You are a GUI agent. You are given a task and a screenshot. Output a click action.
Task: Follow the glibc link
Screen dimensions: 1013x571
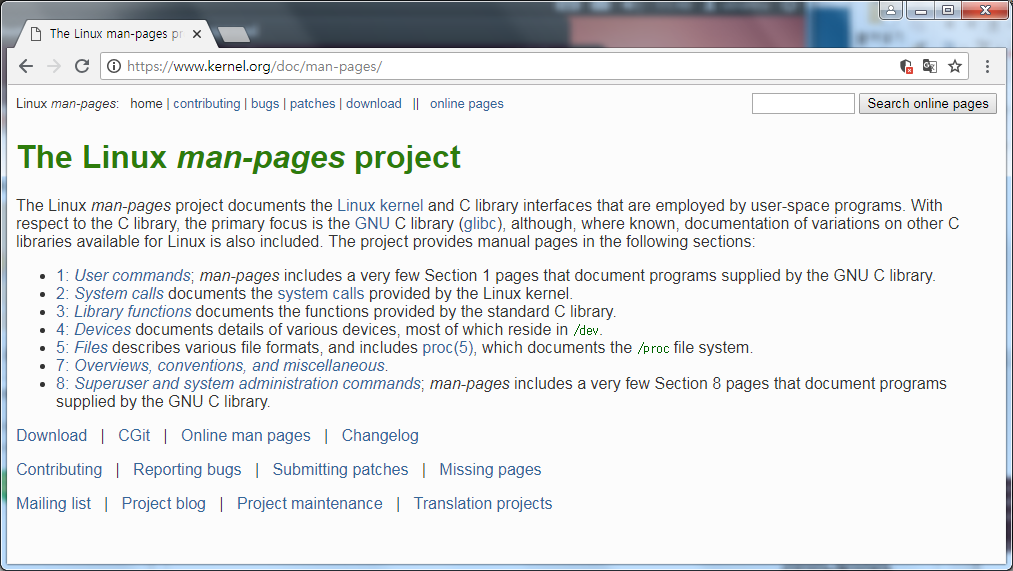[481, 223]
